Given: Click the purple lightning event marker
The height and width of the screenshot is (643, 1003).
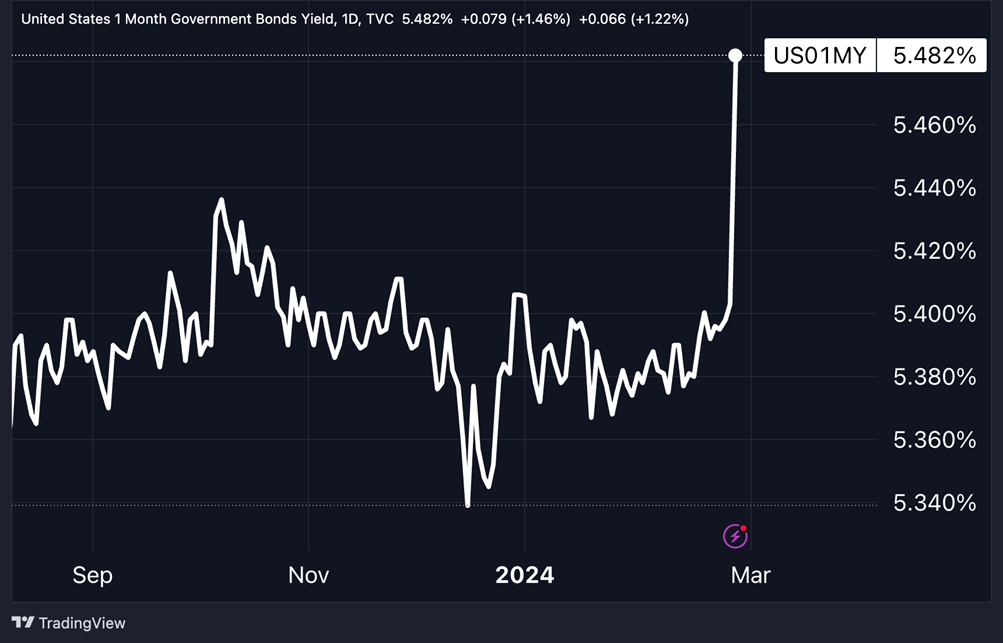Looking at the screenshot, I should coord(735,536).
